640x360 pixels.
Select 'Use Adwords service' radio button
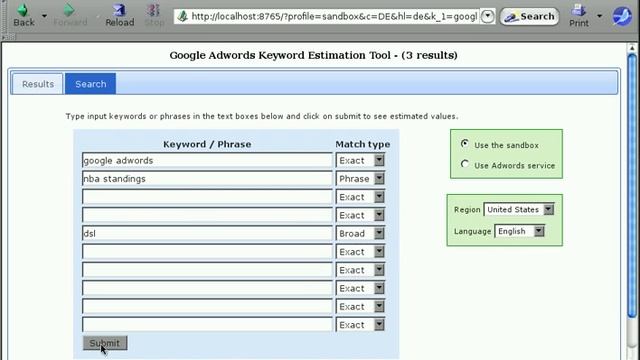pyautogui.click(x=464, y=164)
